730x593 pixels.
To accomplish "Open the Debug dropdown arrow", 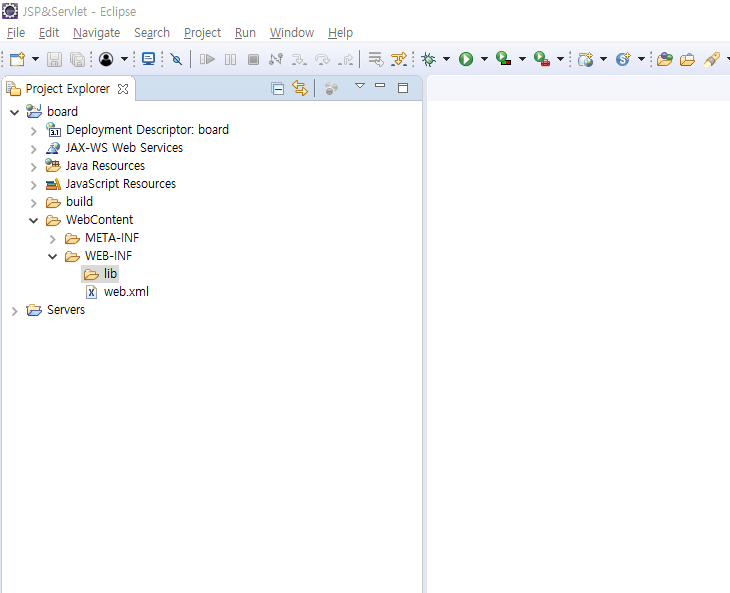I will (x=446, y=59).
